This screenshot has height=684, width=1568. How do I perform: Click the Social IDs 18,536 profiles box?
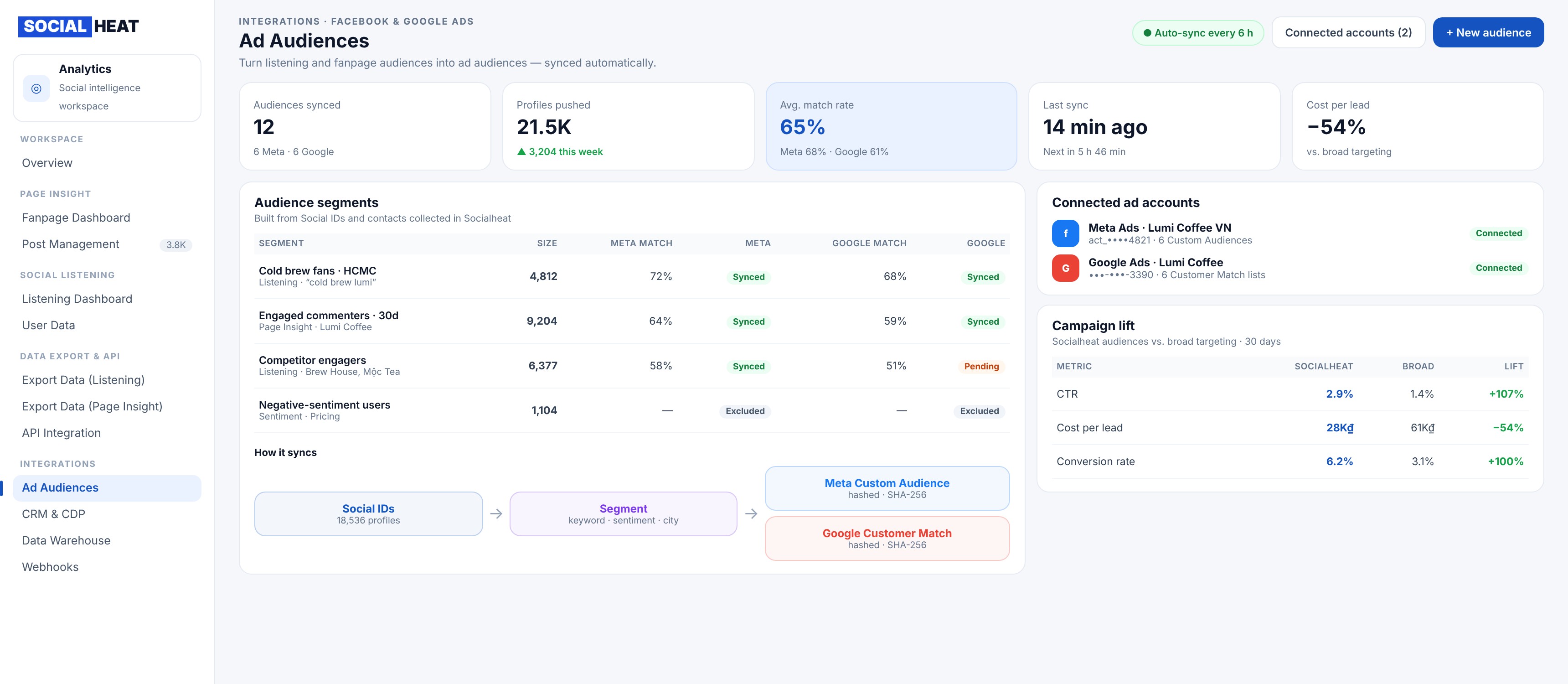click(368, 514)
